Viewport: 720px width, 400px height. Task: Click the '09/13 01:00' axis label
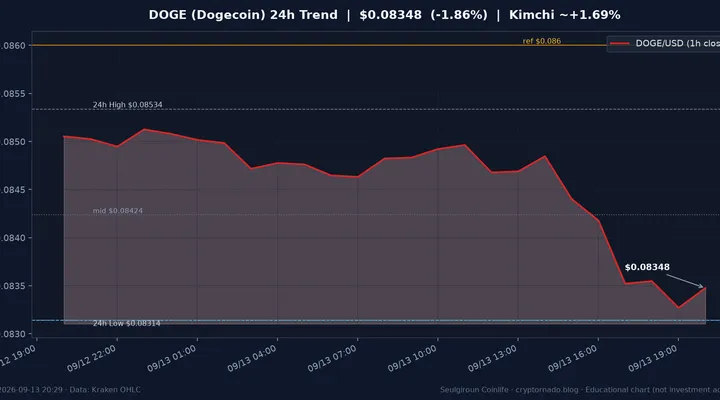pyautogui.click(x=172, y=359)
